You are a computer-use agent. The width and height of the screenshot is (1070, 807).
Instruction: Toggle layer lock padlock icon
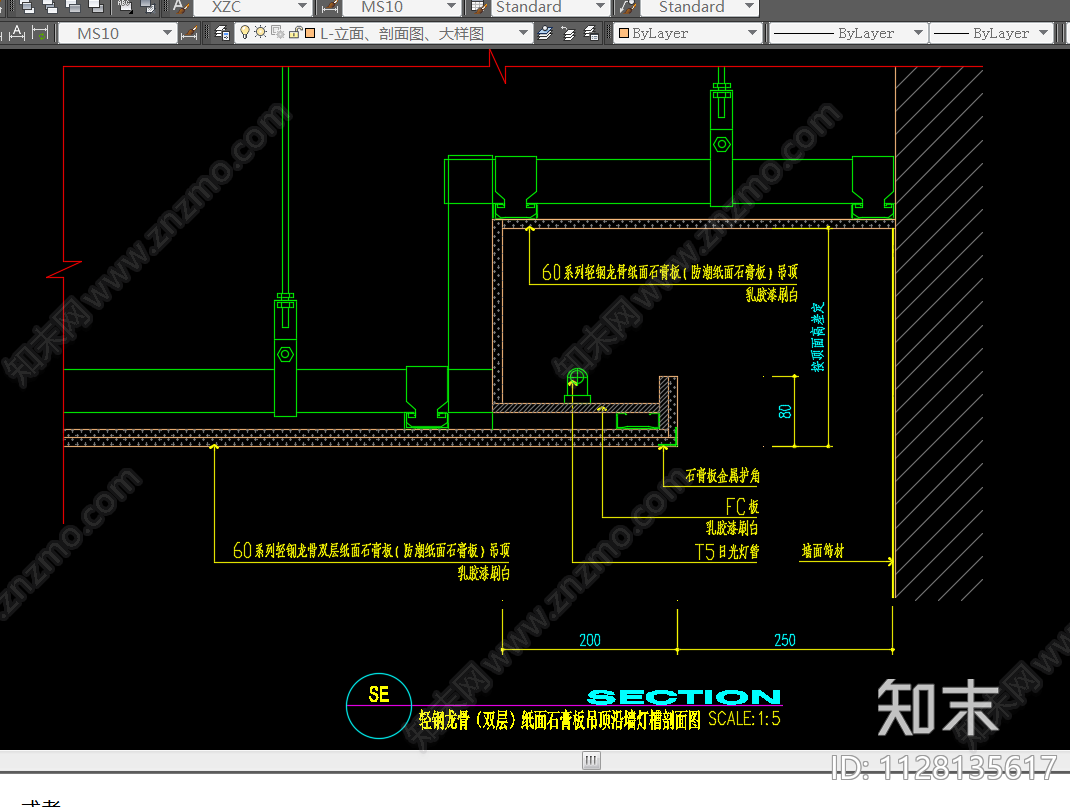pyautogui.click(x=295, y=32)
